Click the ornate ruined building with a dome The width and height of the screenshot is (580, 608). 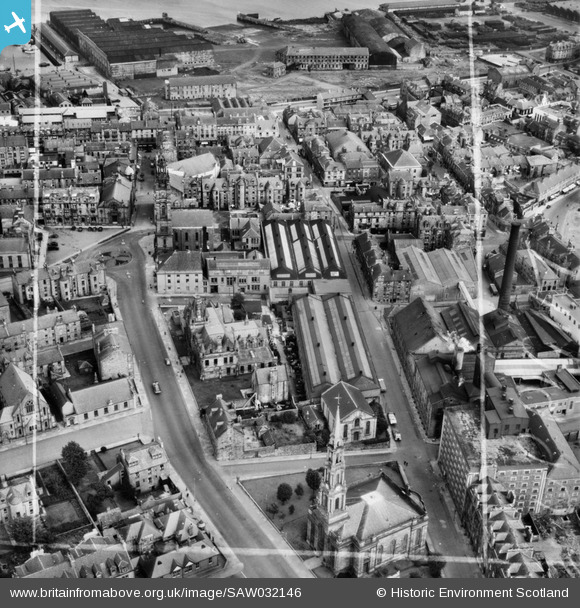coord(230,341)
